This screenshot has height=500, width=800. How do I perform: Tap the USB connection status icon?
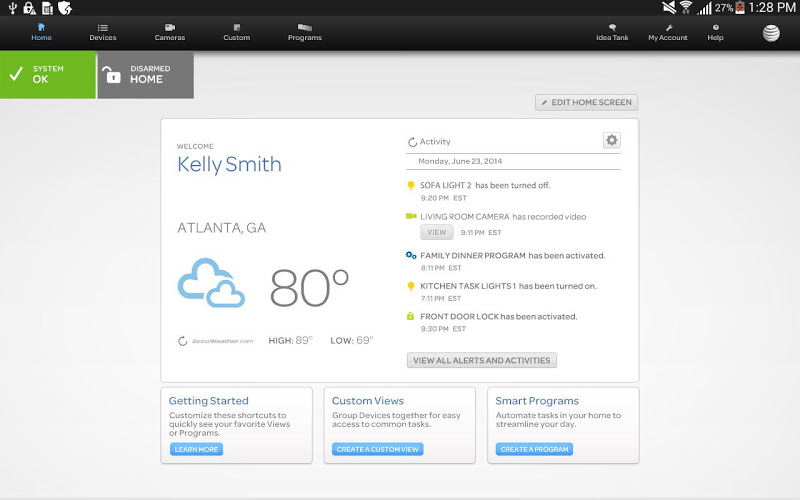coord(13,8)
